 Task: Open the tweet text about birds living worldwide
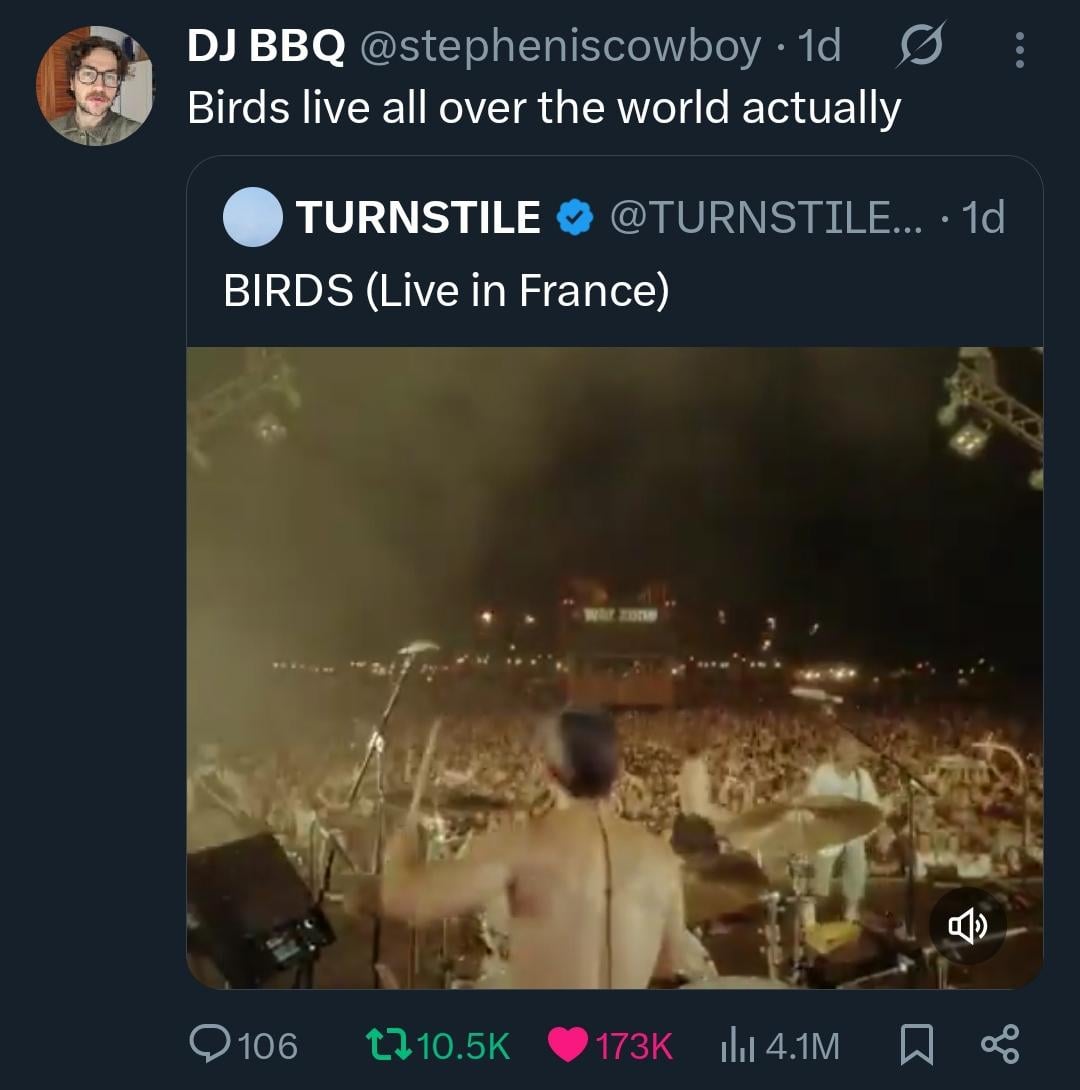click(544, 108)
